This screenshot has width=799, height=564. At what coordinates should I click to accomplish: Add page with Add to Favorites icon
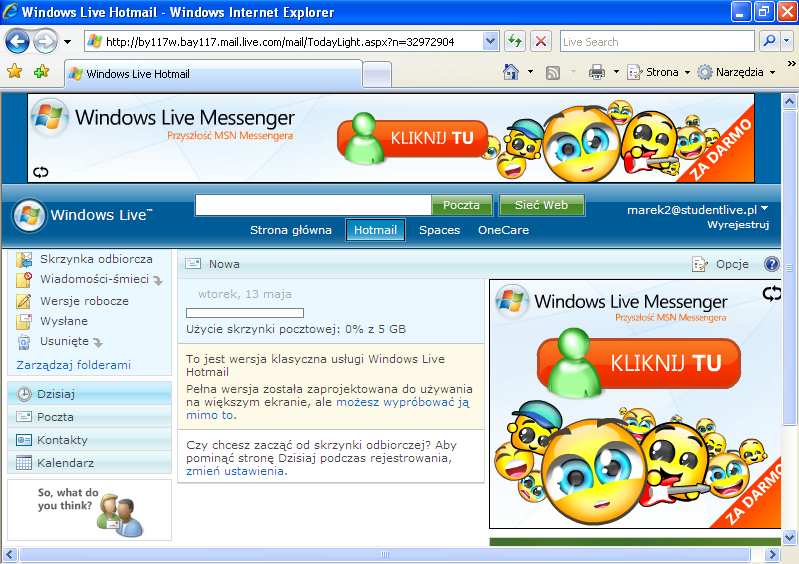[41, 71]
